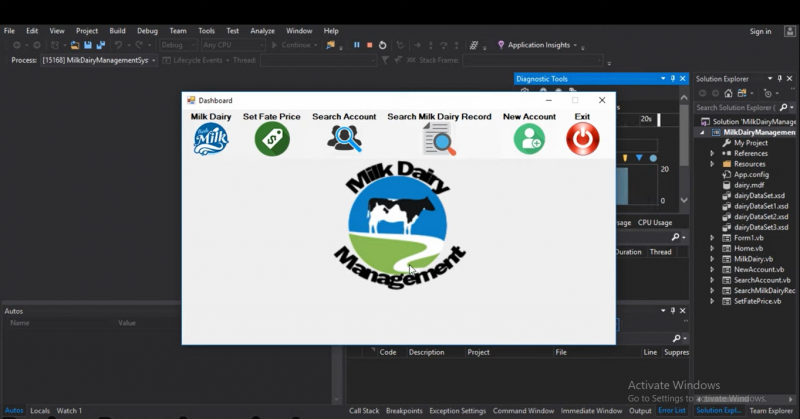Click Solution Explorer Home icon
The height and width of the screenshot is (419, 800).
click(x=729, y=93)
